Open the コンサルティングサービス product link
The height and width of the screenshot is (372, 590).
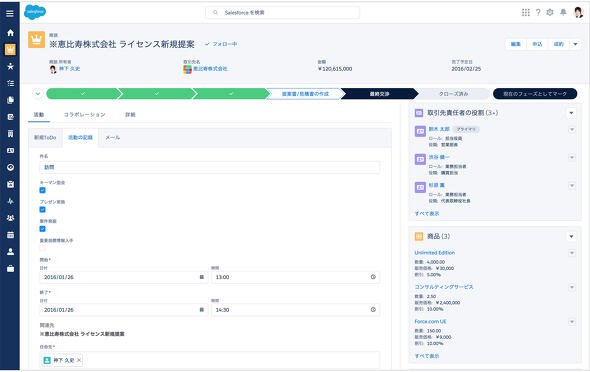444,287
